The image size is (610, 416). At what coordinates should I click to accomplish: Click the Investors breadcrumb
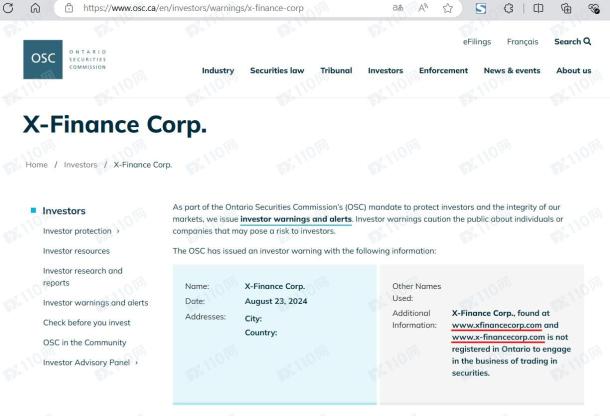pyautogui.click(x=81, y=165)
